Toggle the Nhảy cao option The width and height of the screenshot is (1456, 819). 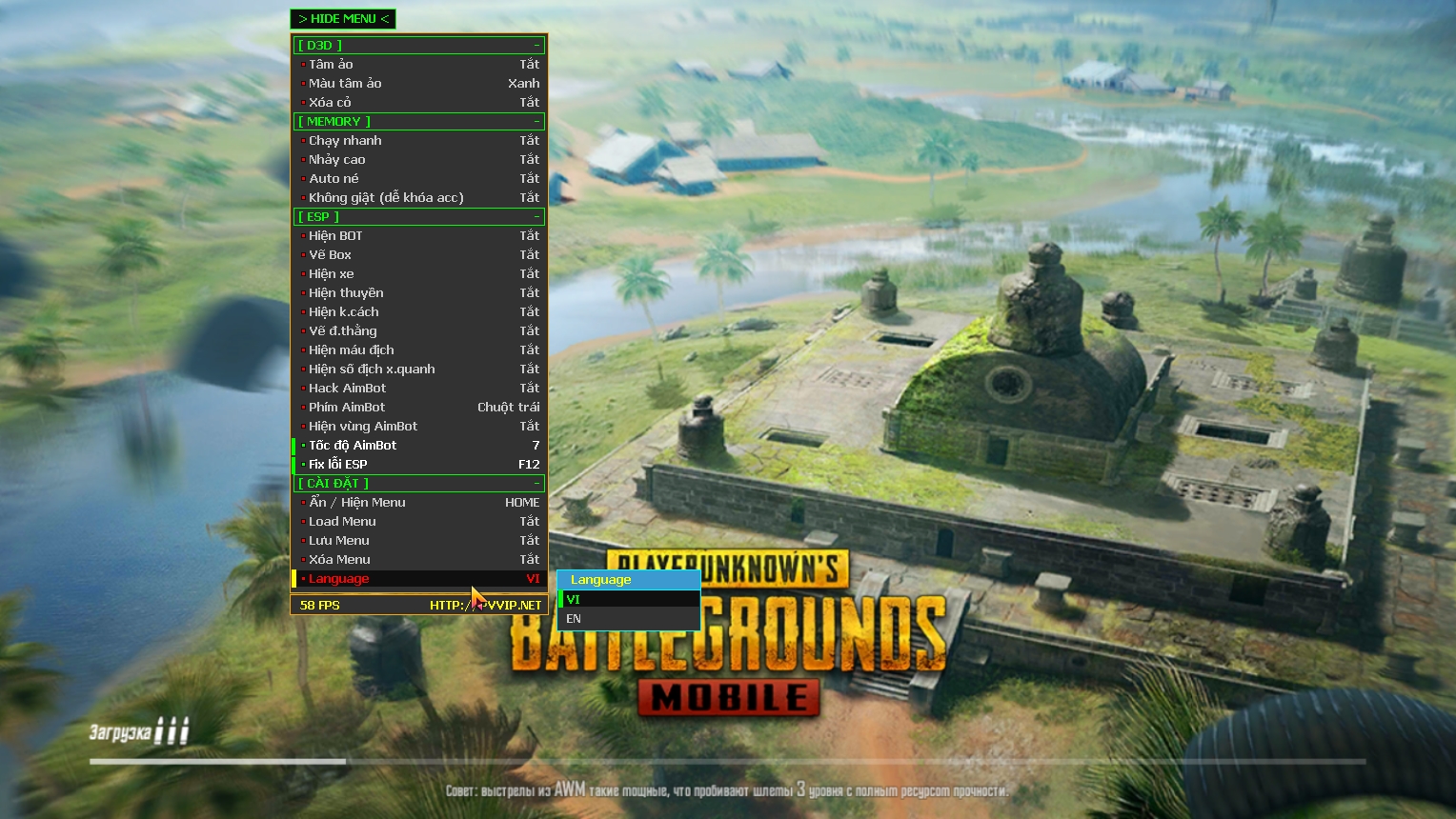[419, 159]
